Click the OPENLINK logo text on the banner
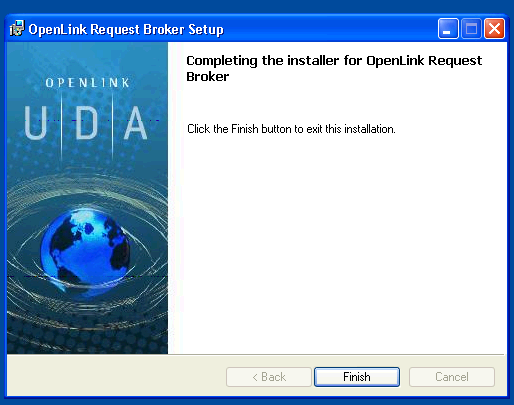This screenshot has width=514, height=405. pos(87,83)
